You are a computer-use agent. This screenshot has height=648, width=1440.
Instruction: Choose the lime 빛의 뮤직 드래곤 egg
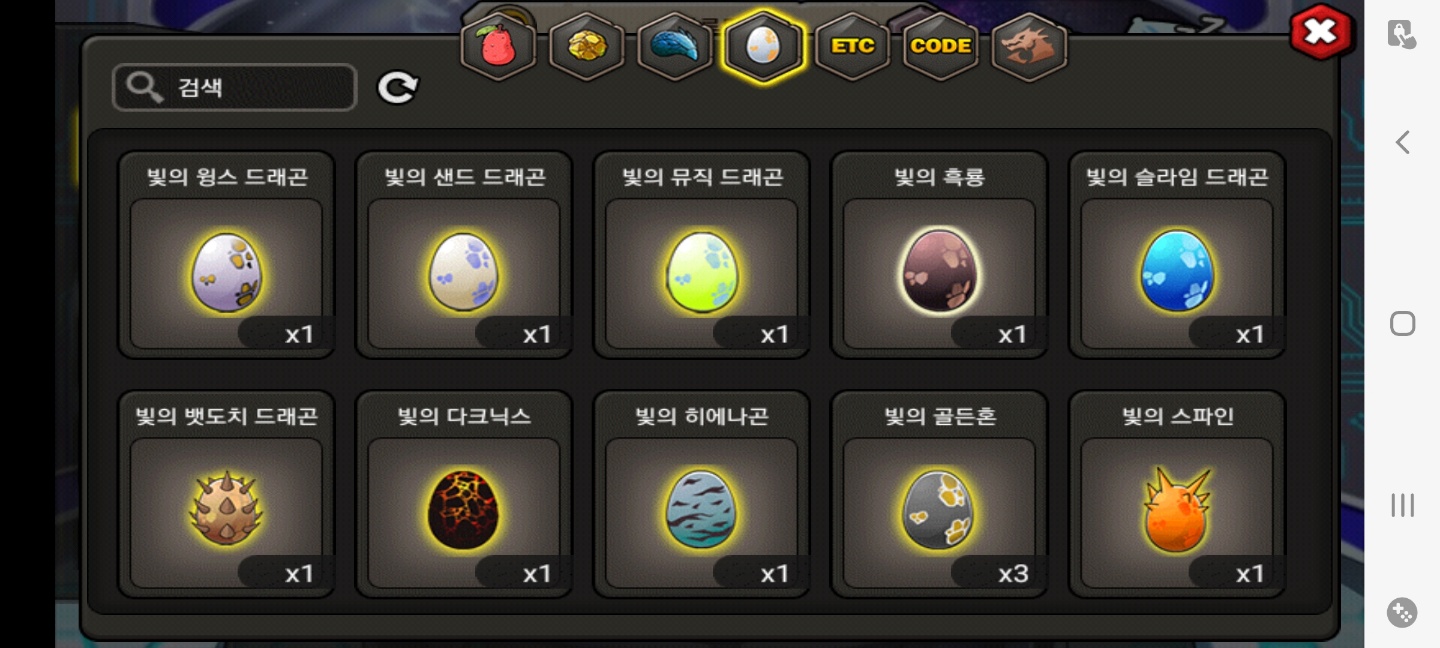702,254
